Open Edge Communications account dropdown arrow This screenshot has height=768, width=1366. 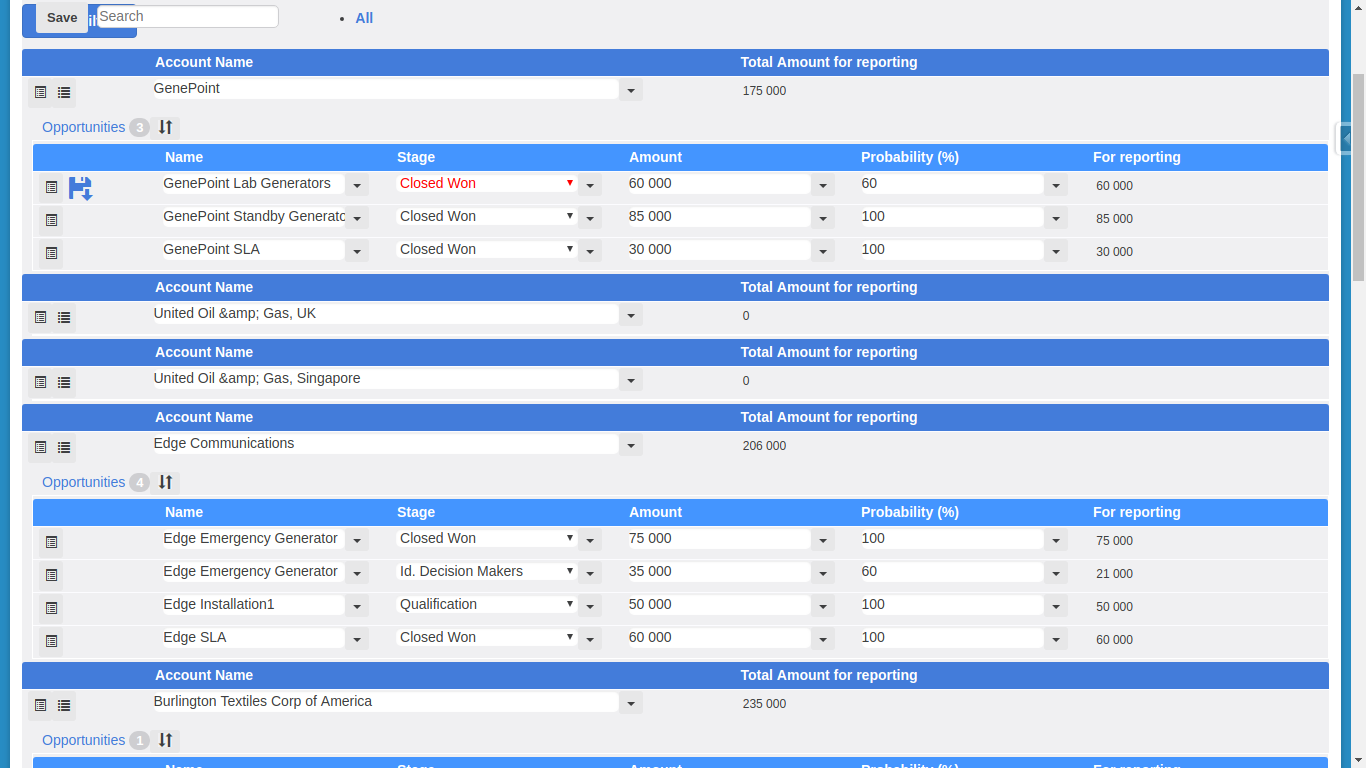pos(631,446)
